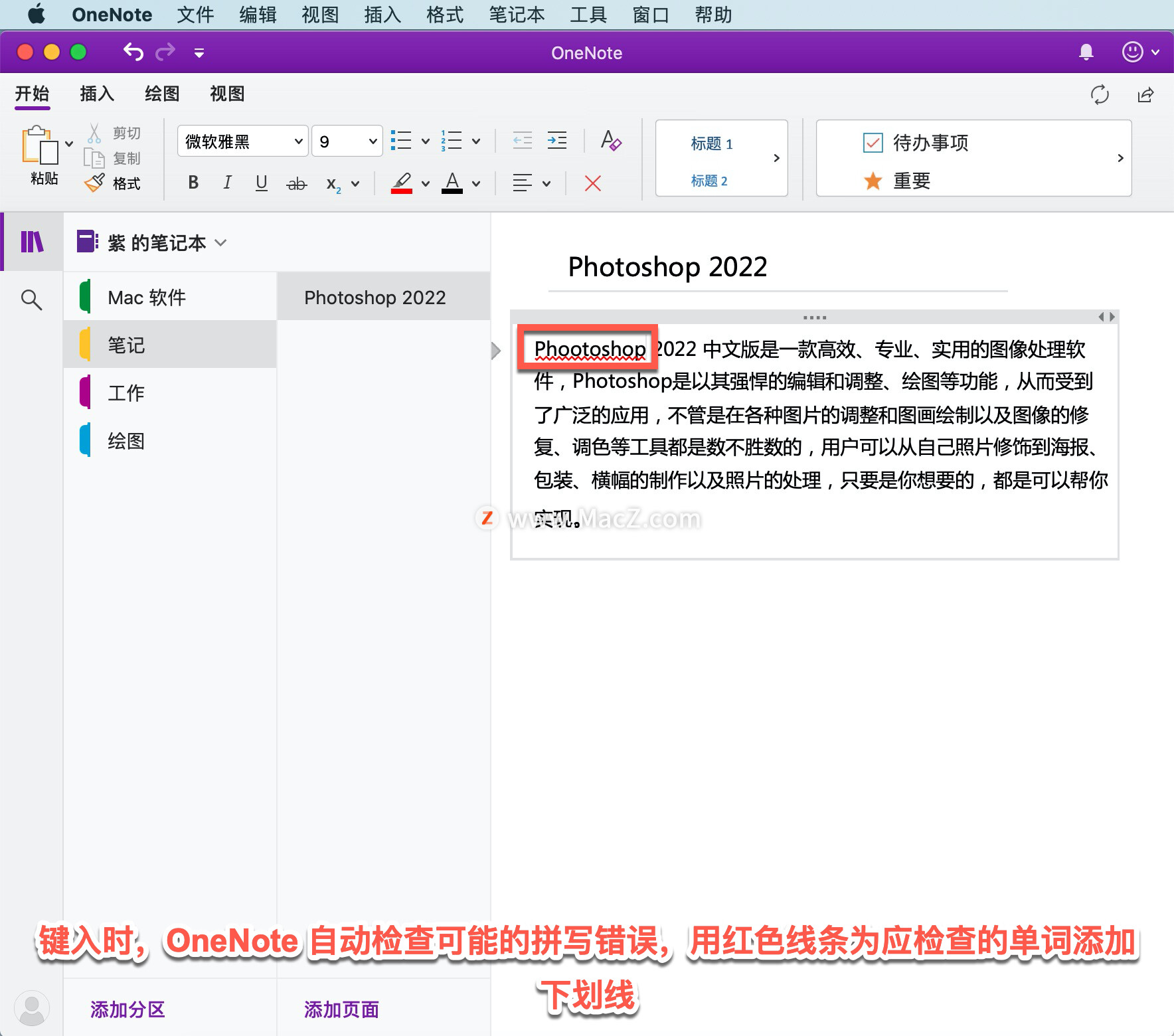Select the 笔记 section
1174x1036 pixels.
pyautogui.click(x=170, y=345)
